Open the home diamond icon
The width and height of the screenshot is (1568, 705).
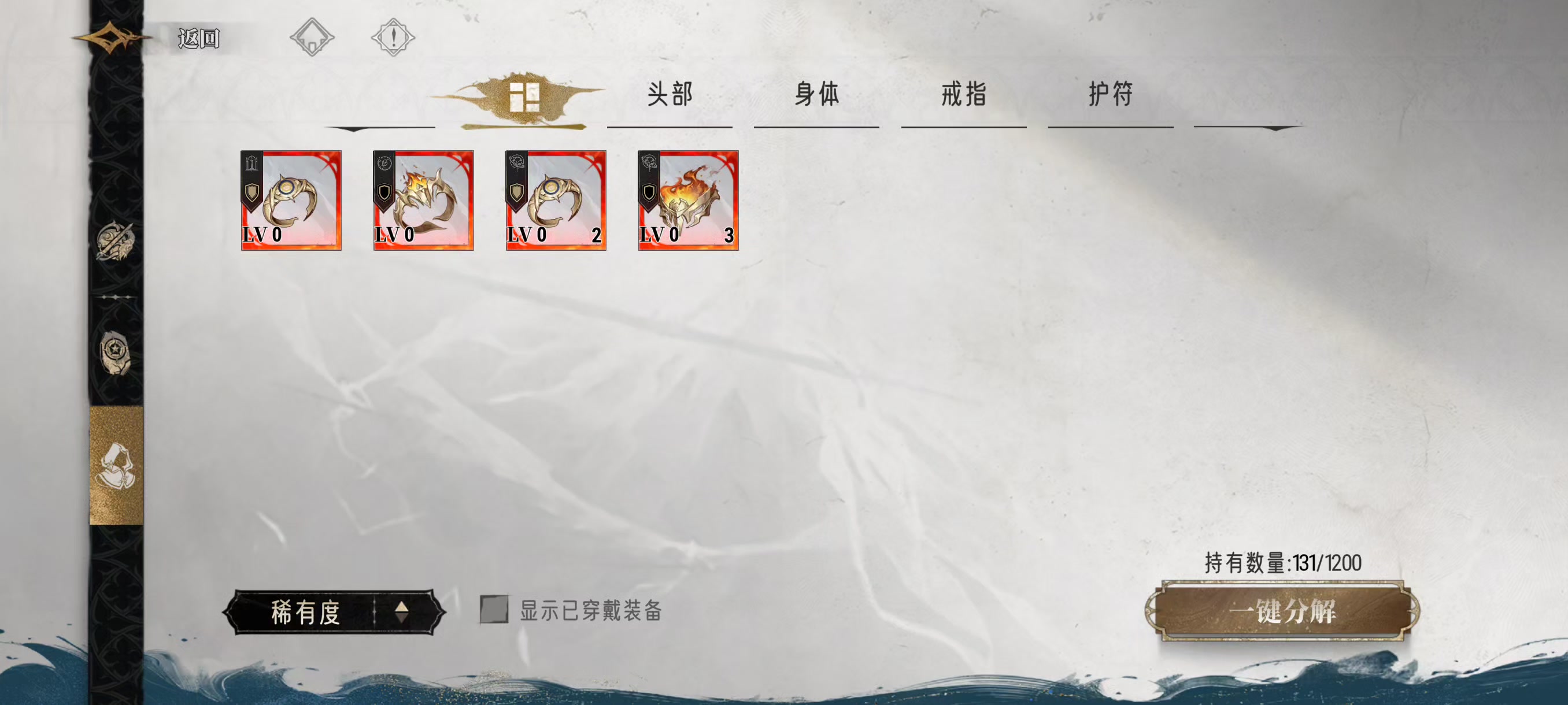(x=312, y=38)
